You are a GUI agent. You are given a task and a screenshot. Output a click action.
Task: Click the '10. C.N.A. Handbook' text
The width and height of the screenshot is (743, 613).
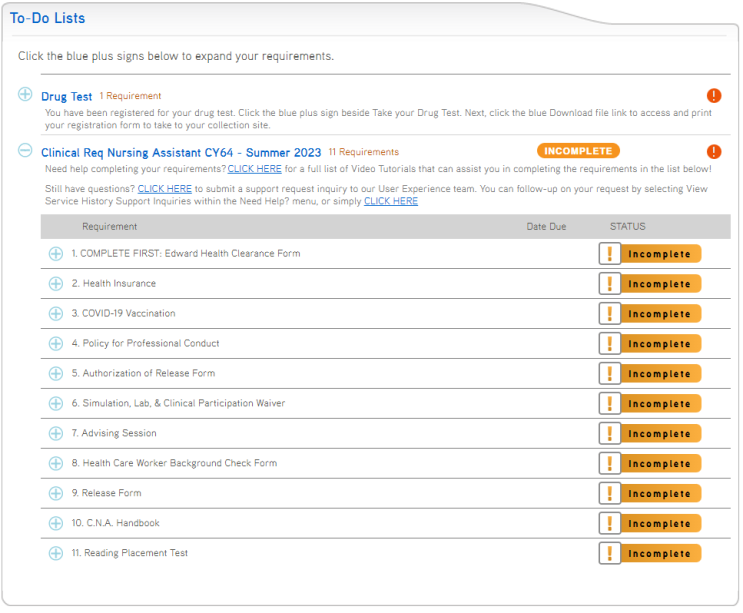click(115, 523)
